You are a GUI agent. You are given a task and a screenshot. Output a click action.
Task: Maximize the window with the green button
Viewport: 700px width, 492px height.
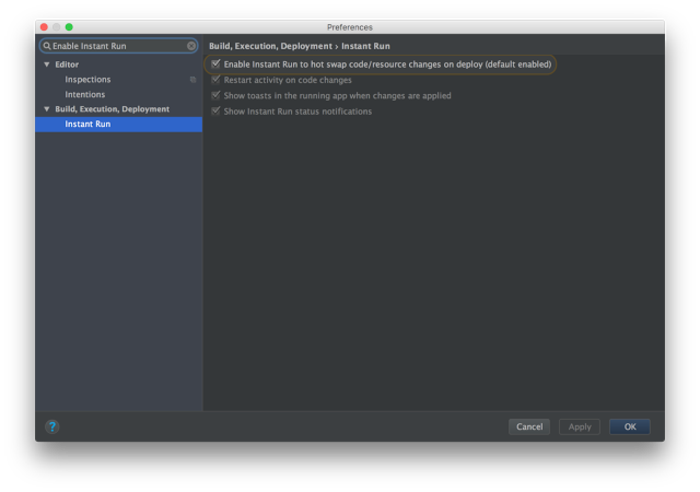(69, 27)
